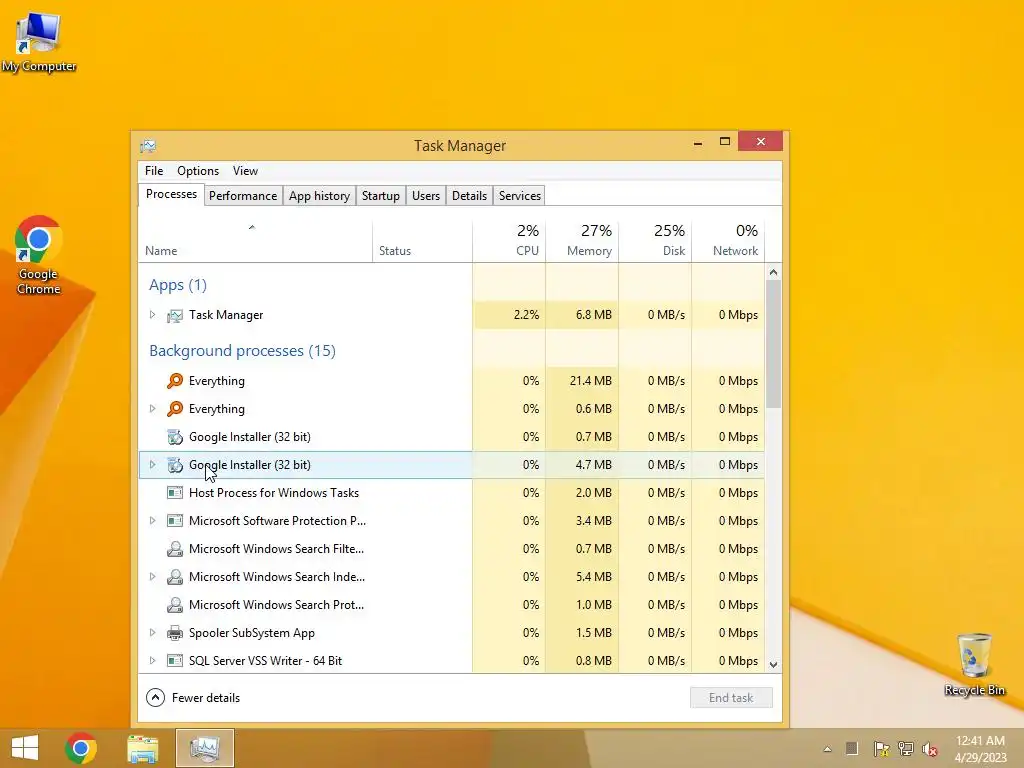Open the Windows Start button
Screen dimensions: 1024x768
pos(25,748)
